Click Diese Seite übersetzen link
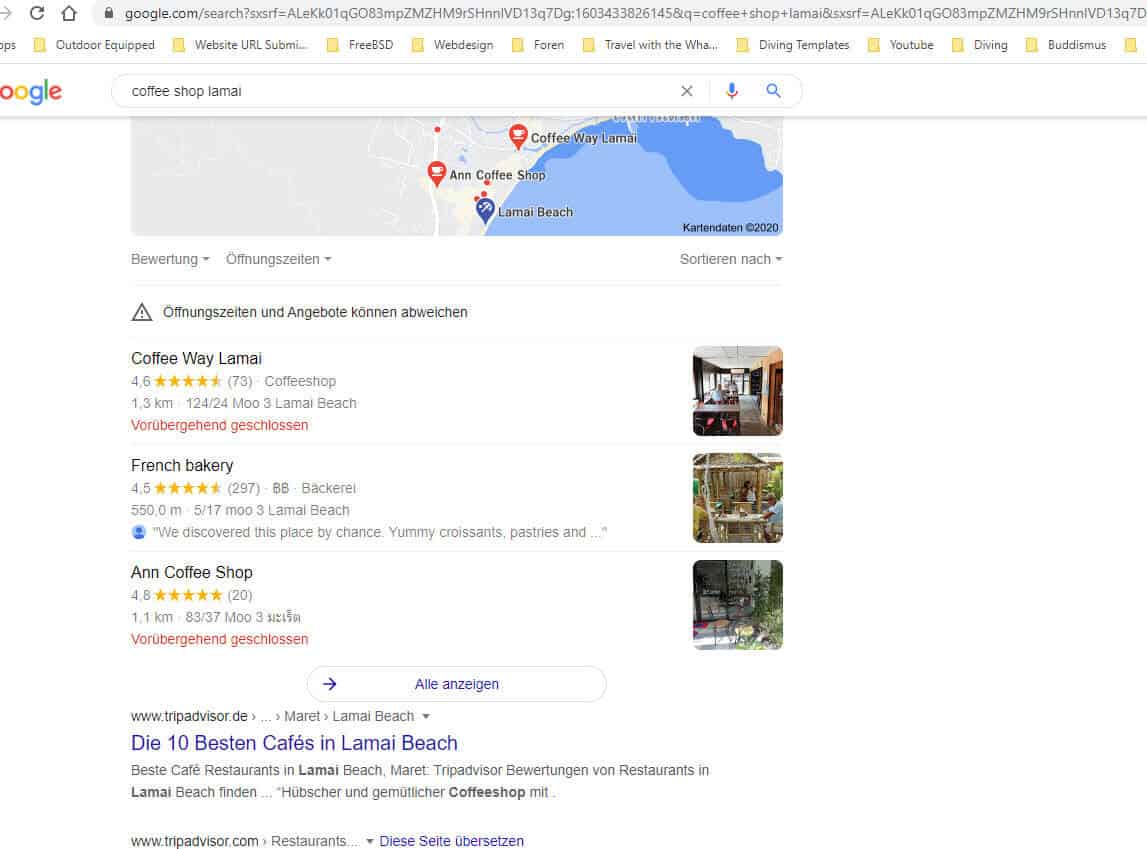 (451, 841)
